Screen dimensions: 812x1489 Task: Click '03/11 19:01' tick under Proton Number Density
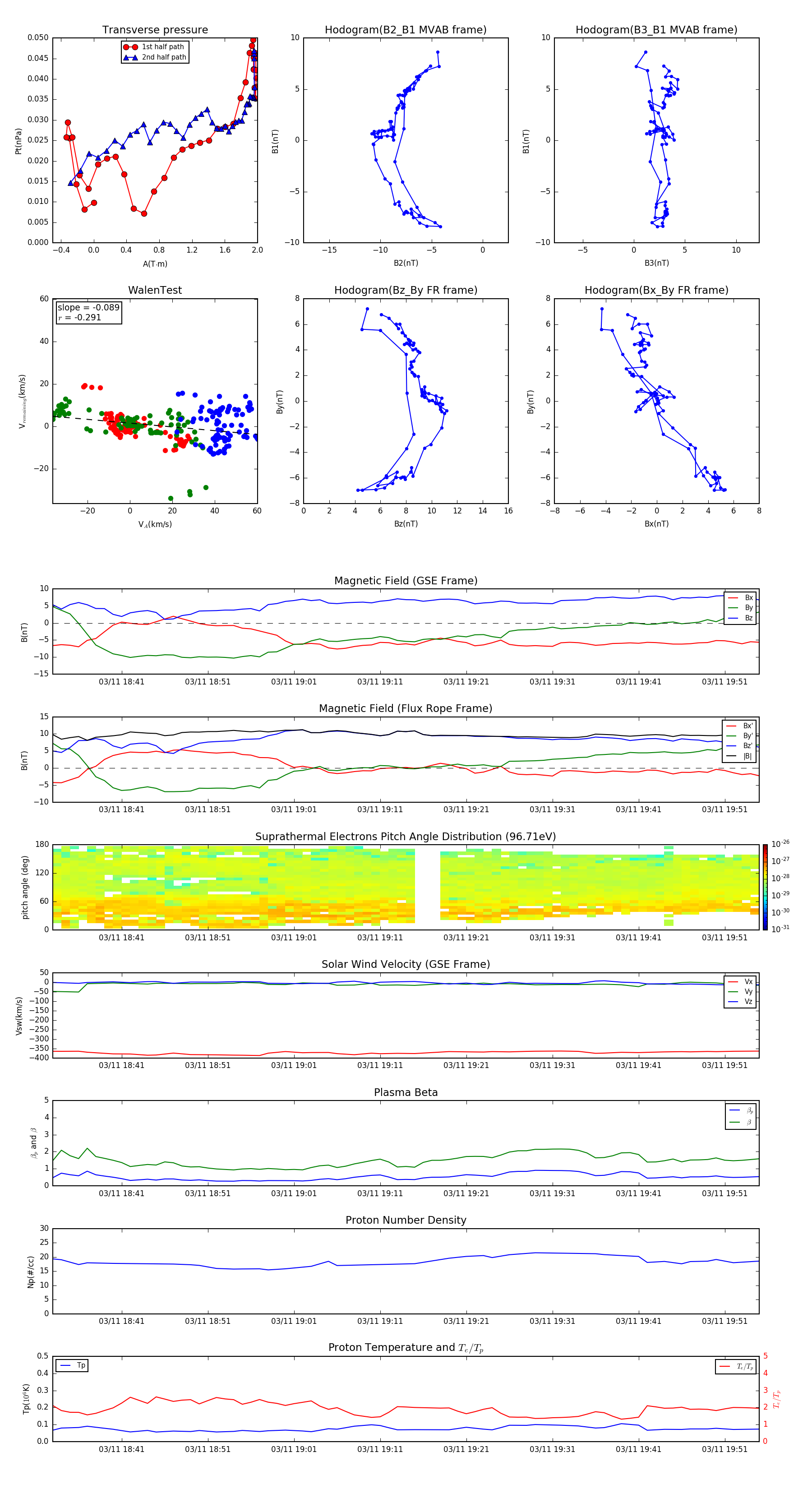pos(294,1321)
